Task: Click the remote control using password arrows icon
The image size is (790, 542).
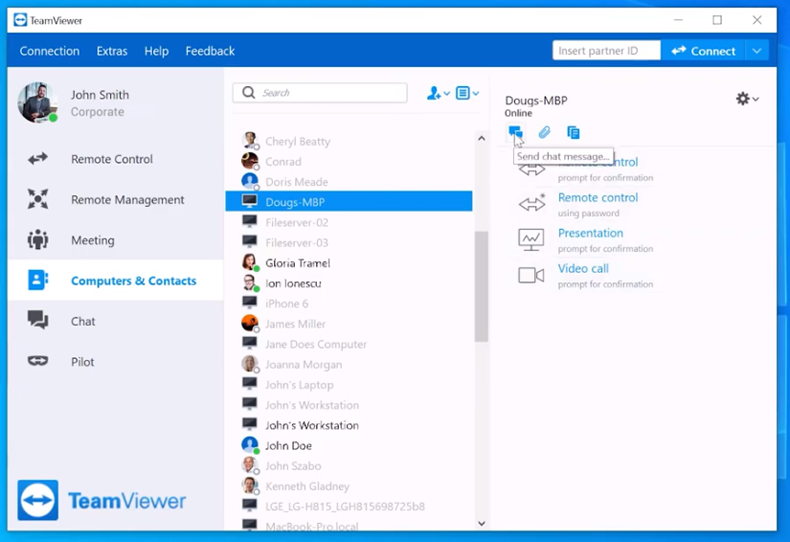Action: click(x=532, y=204)
